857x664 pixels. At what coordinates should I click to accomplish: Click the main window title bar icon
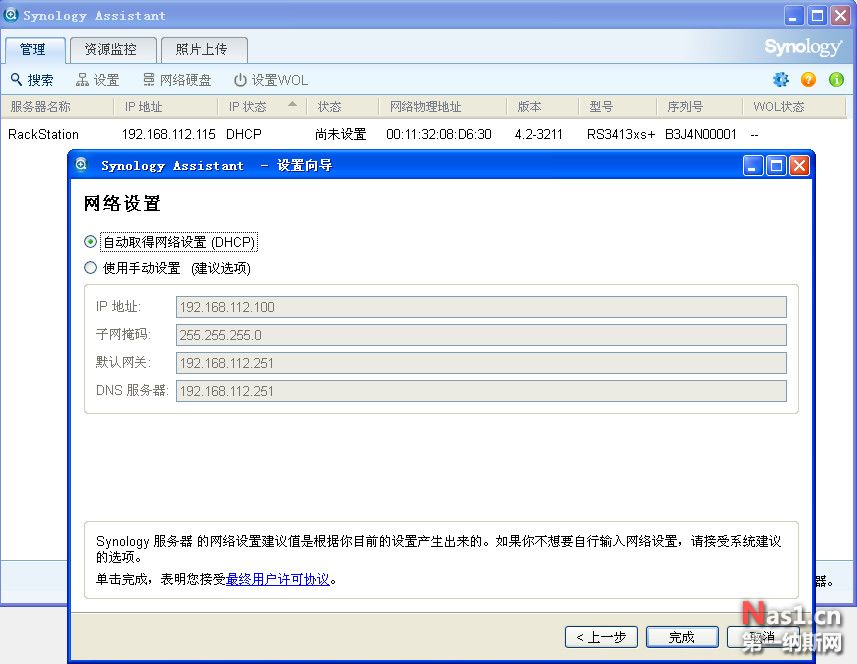[10, 15]
